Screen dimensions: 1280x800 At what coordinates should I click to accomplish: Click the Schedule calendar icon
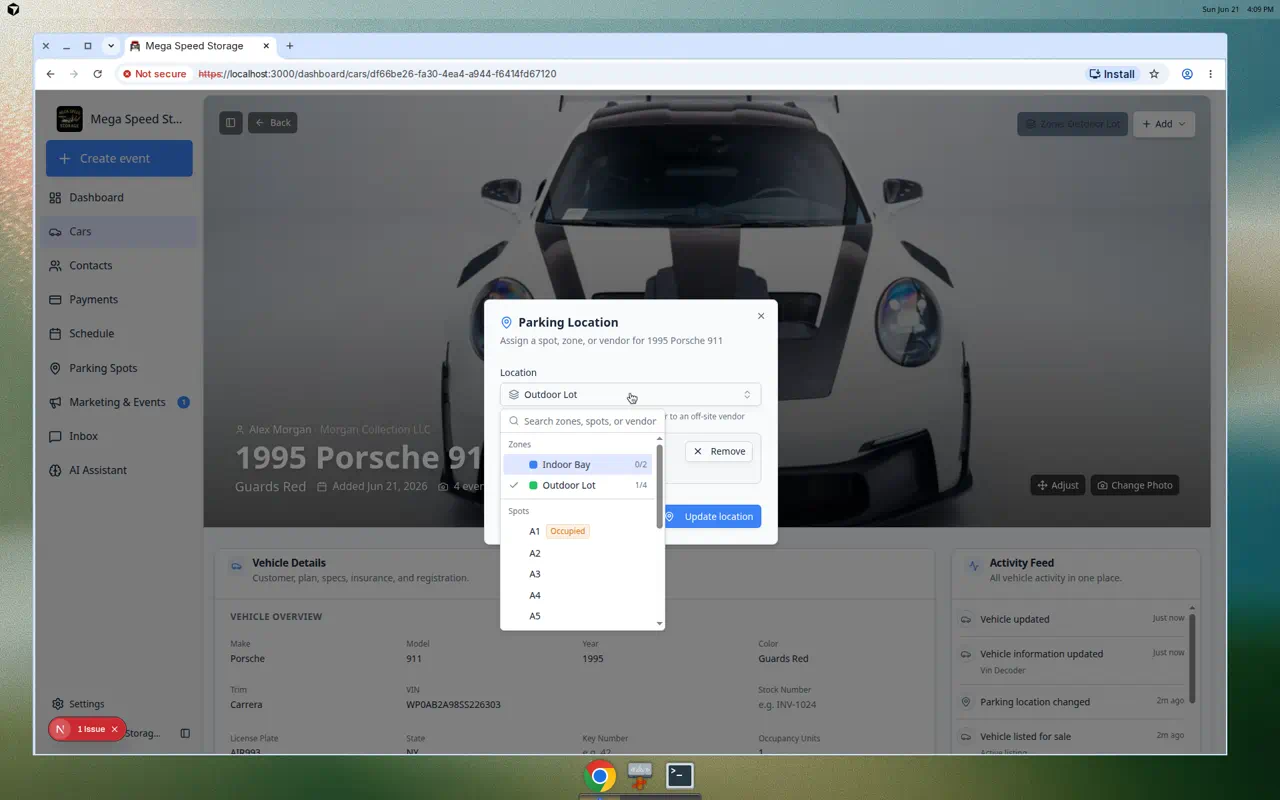tap(55, 334)
